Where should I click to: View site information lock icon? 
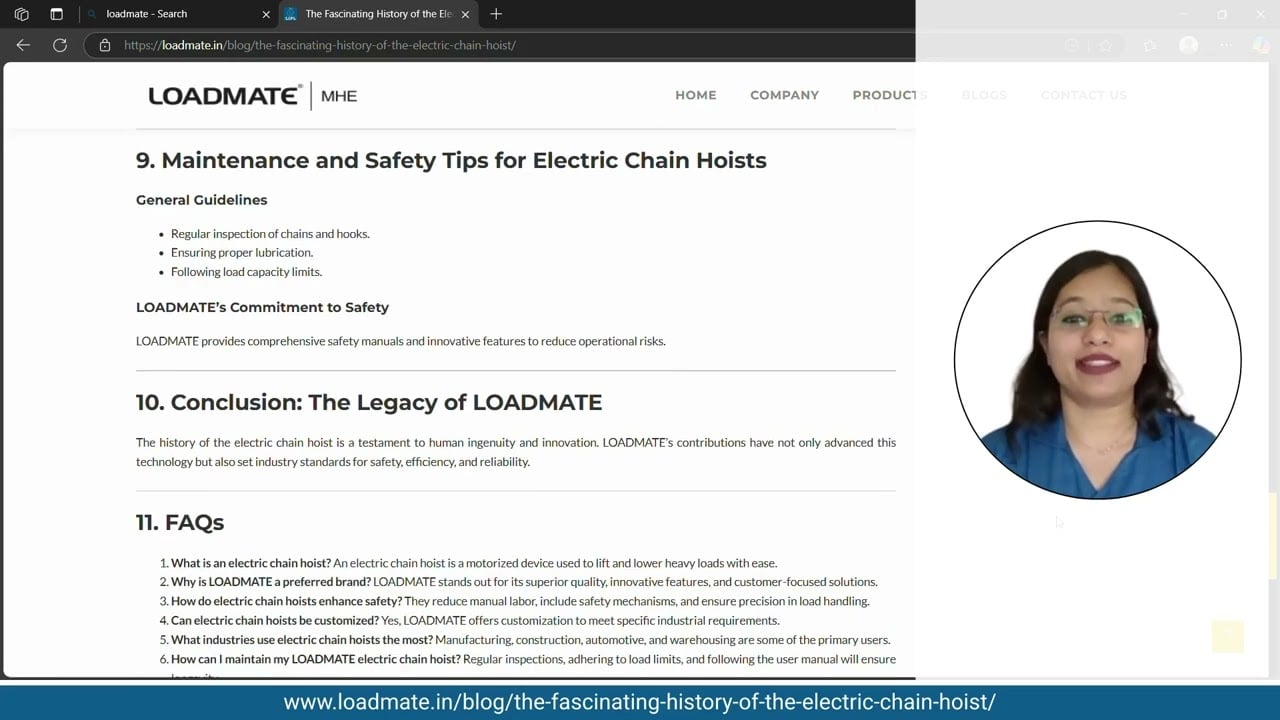(x=104, y=45)
